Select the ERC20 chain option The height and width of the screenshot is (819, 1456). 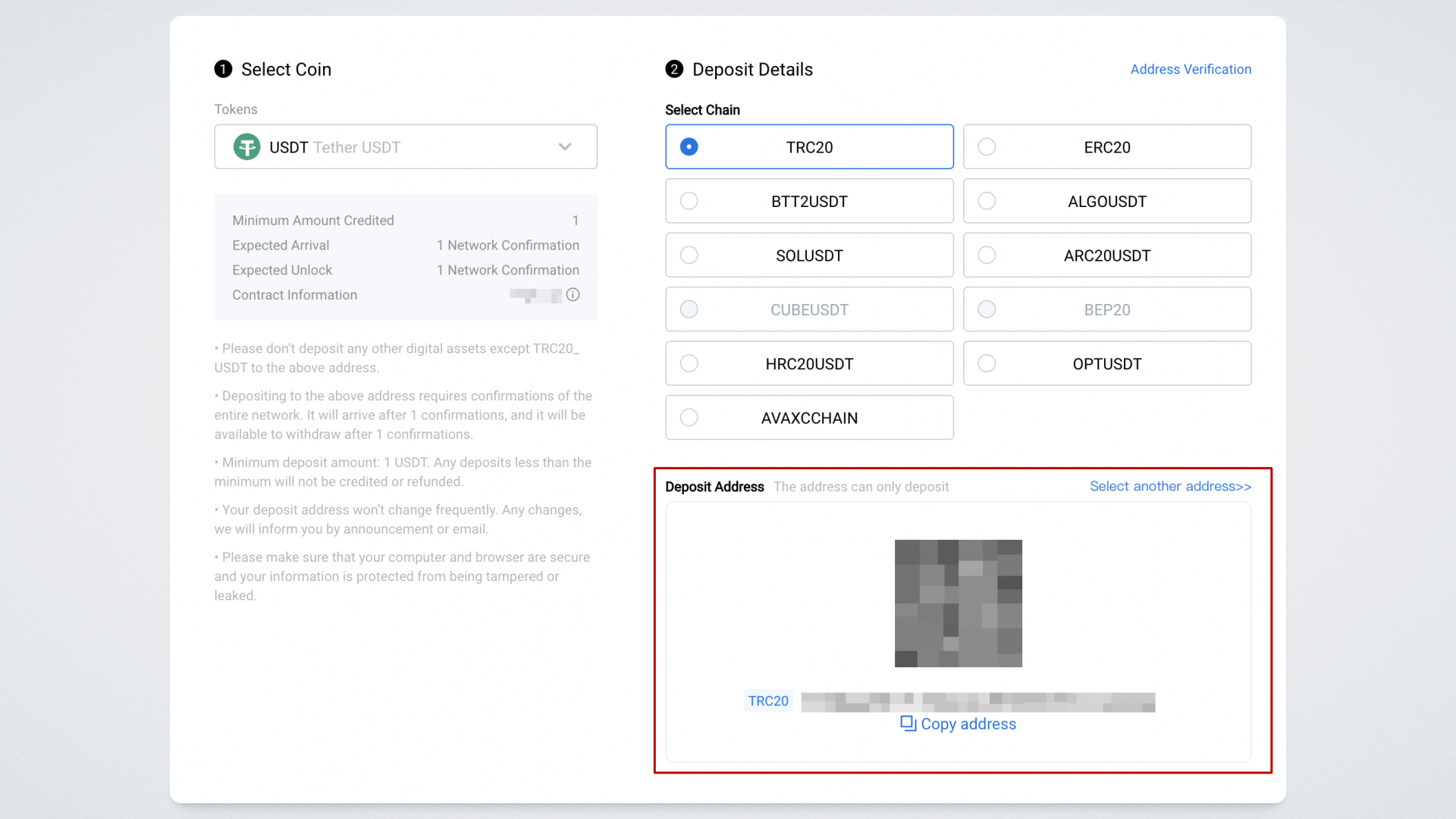[x=1106, y=147]
